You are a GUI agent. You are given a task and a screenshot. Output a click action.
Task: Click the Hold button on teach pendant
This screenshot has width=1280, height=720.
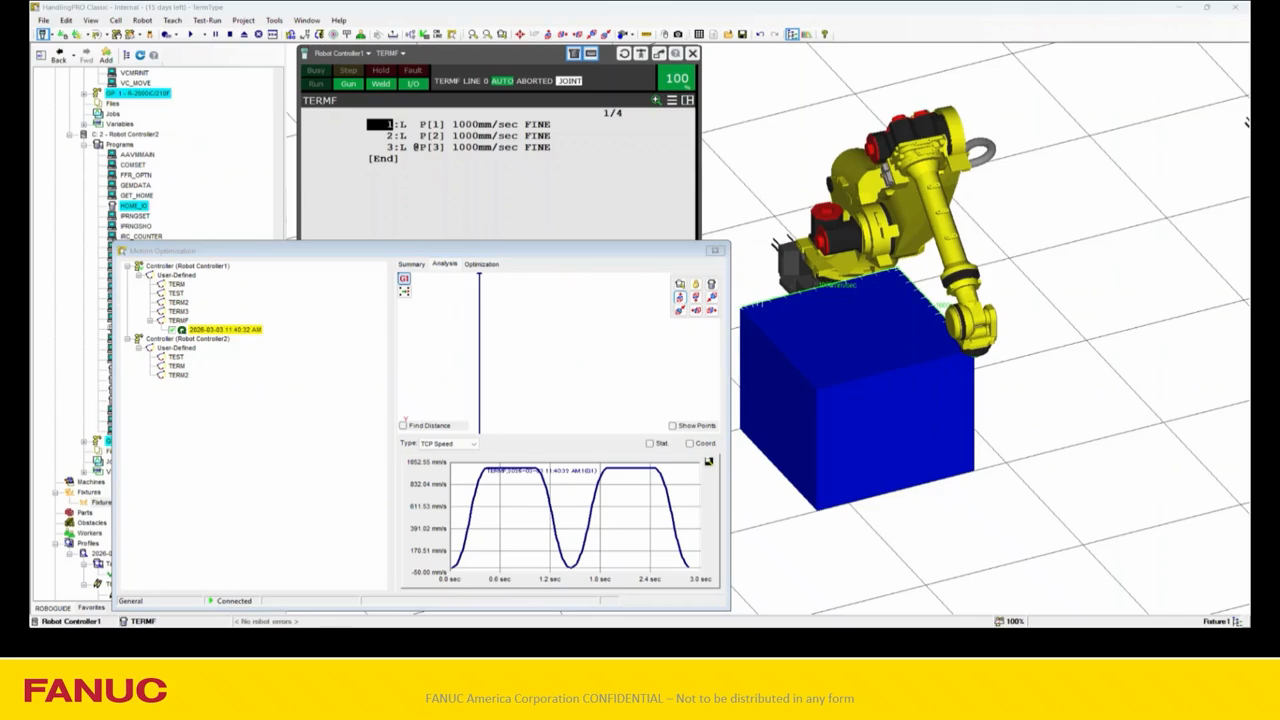(381, 71)
